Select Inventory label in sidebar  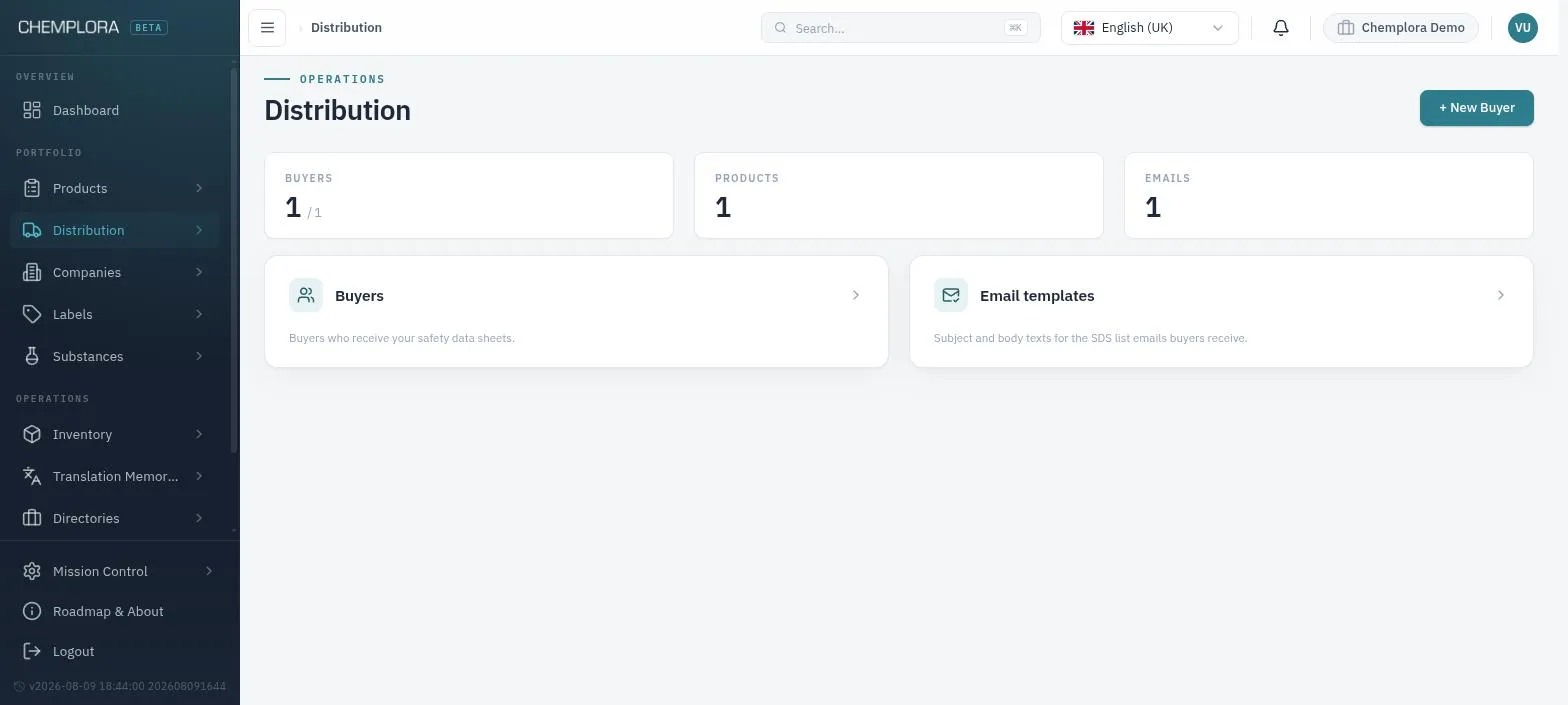(82, 434)
